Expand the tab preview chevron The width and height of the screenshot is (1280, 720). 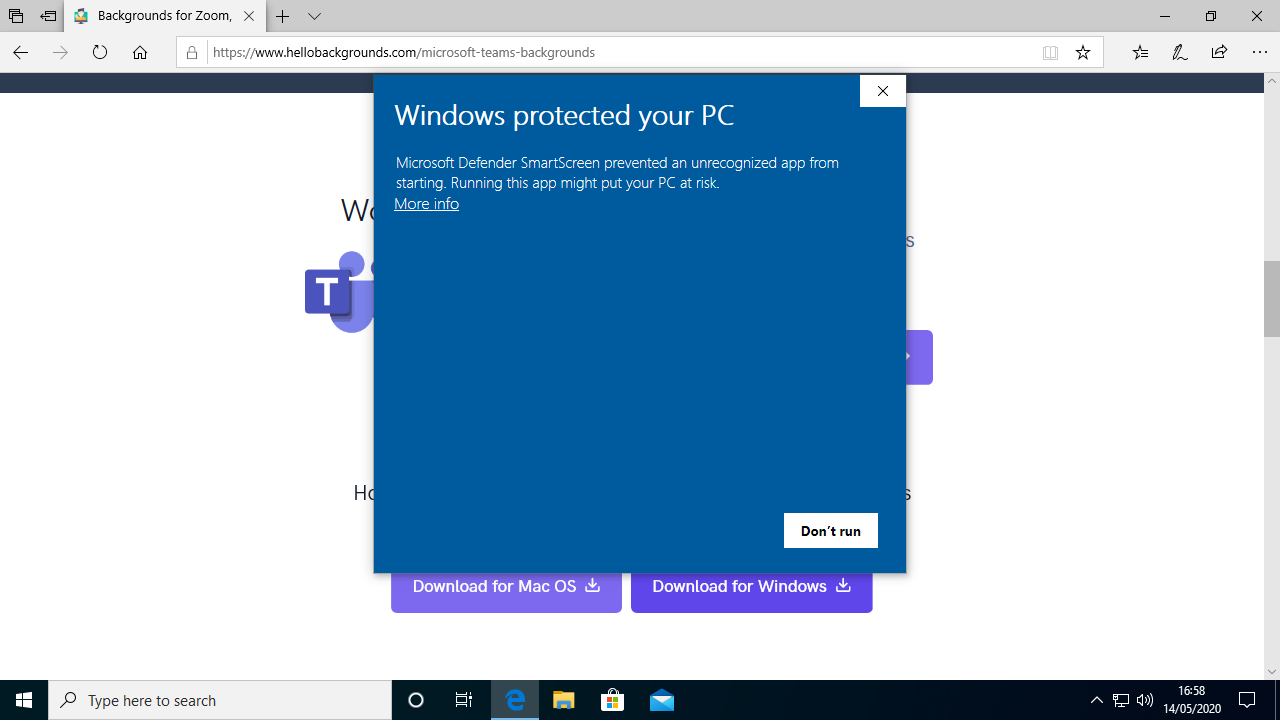314,16
